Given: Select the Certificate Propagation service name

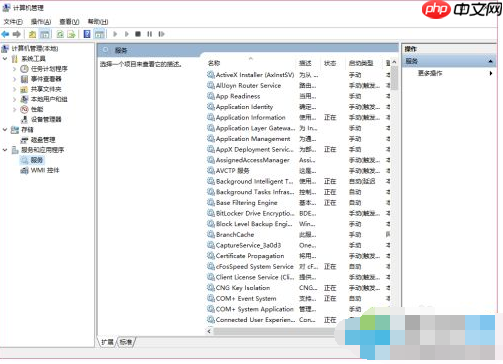Looking at the screenshot, I should coord(250,256).
